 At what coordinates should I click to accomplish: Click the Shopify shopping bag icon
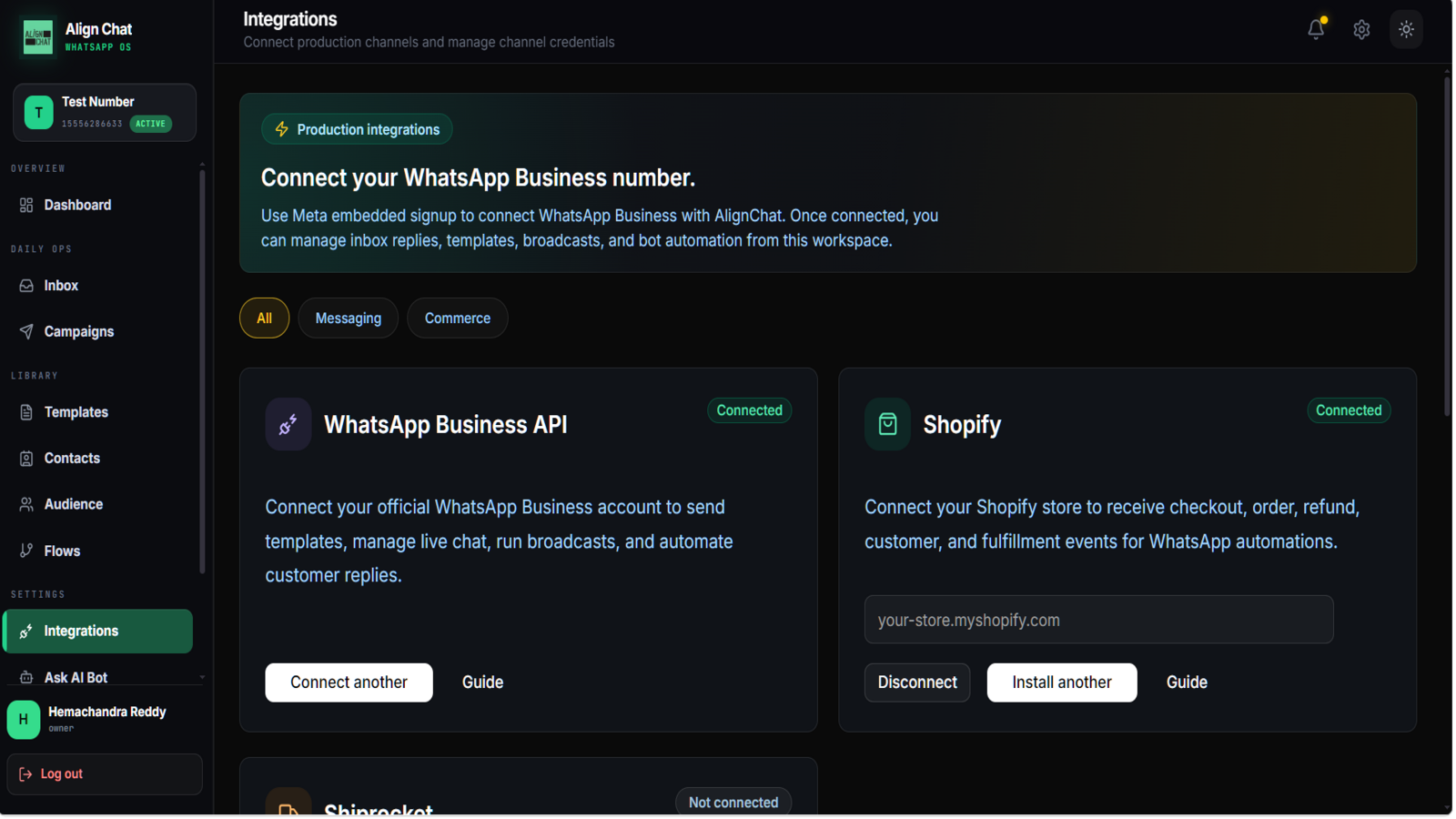[887, 424]
